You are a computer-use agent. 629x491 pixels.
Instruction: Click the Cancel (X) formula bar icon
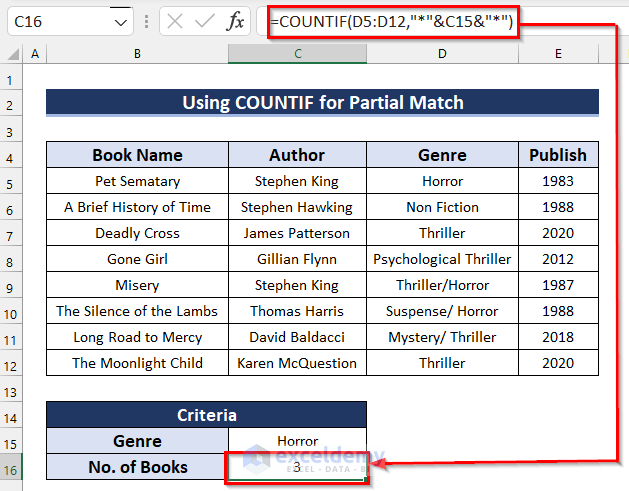(x=174, y=21)
